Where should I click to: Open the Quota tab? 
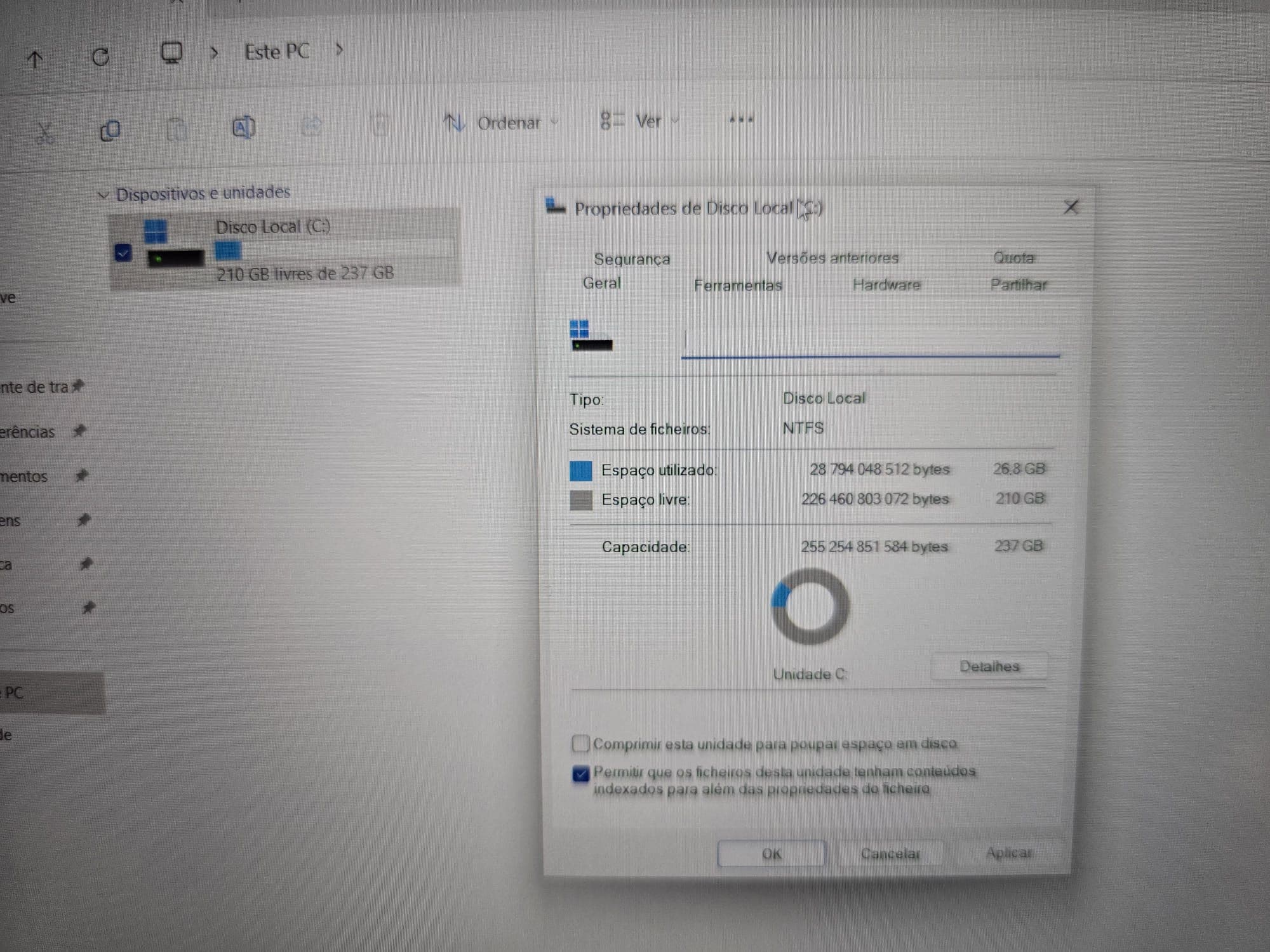point(1013,257)
